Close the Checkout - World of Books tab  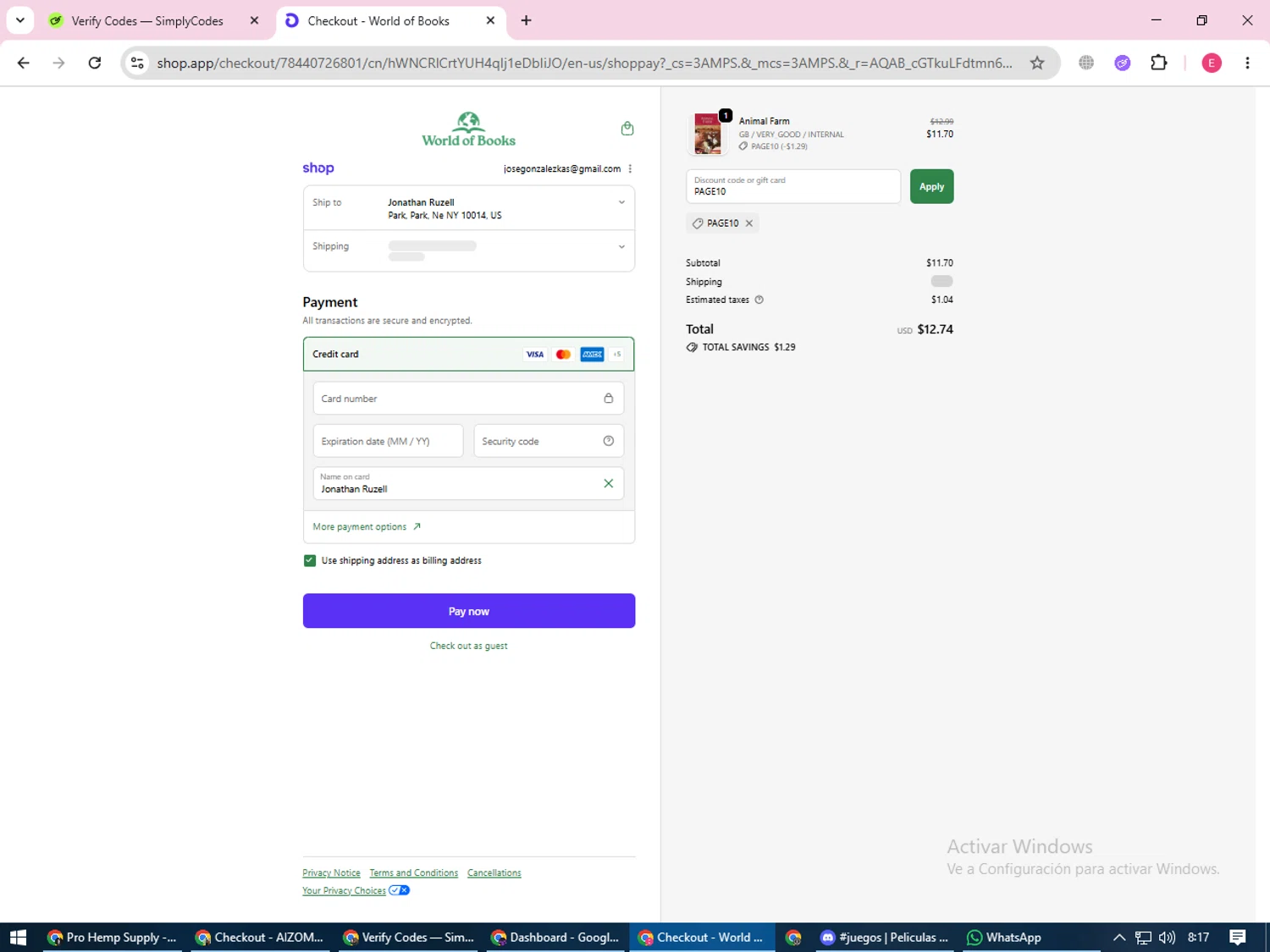[490, 21]
